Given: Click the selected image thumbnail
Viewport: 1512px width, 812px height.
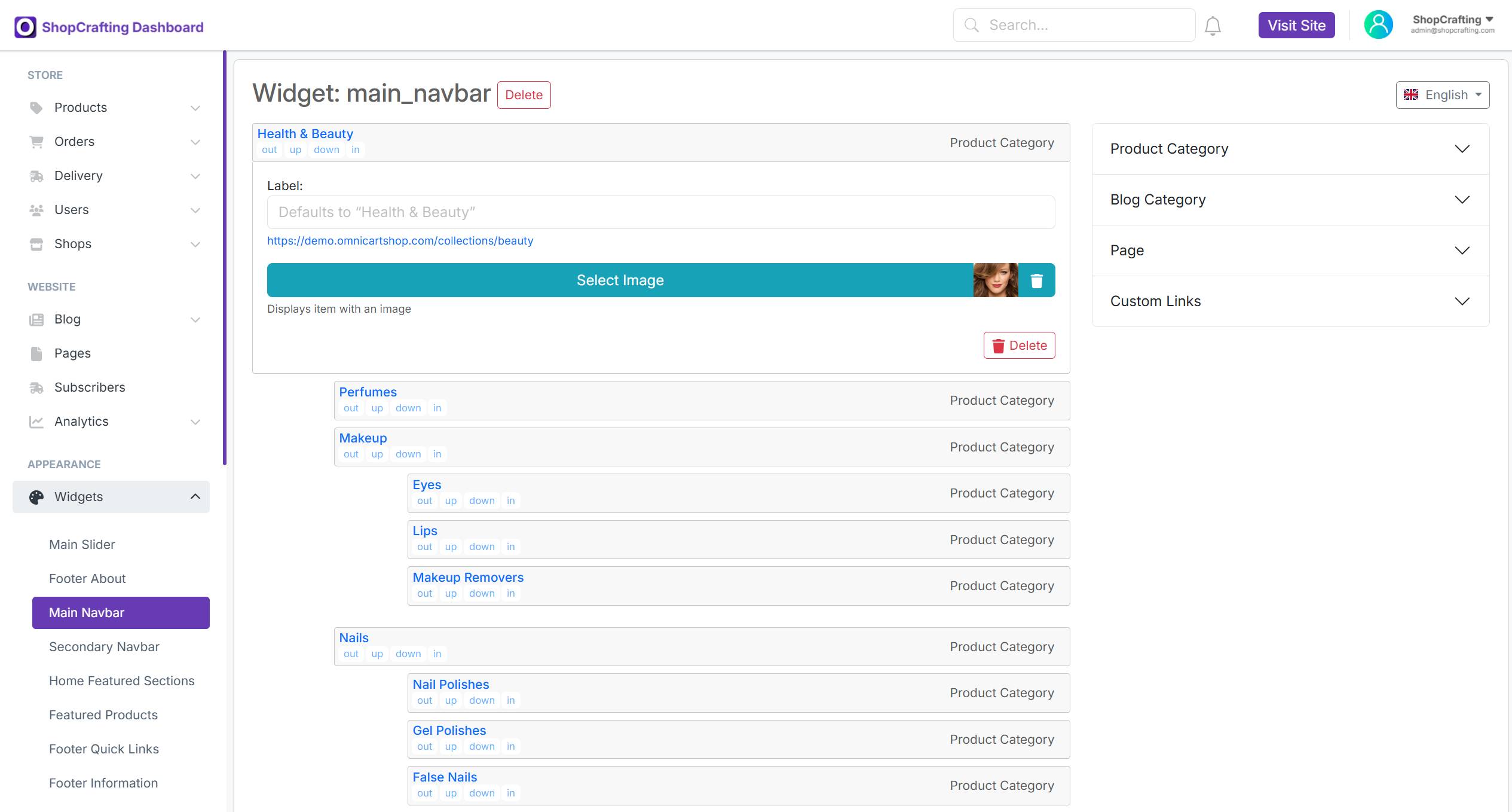Looking at the screenshot, I should tap(995, 280).
